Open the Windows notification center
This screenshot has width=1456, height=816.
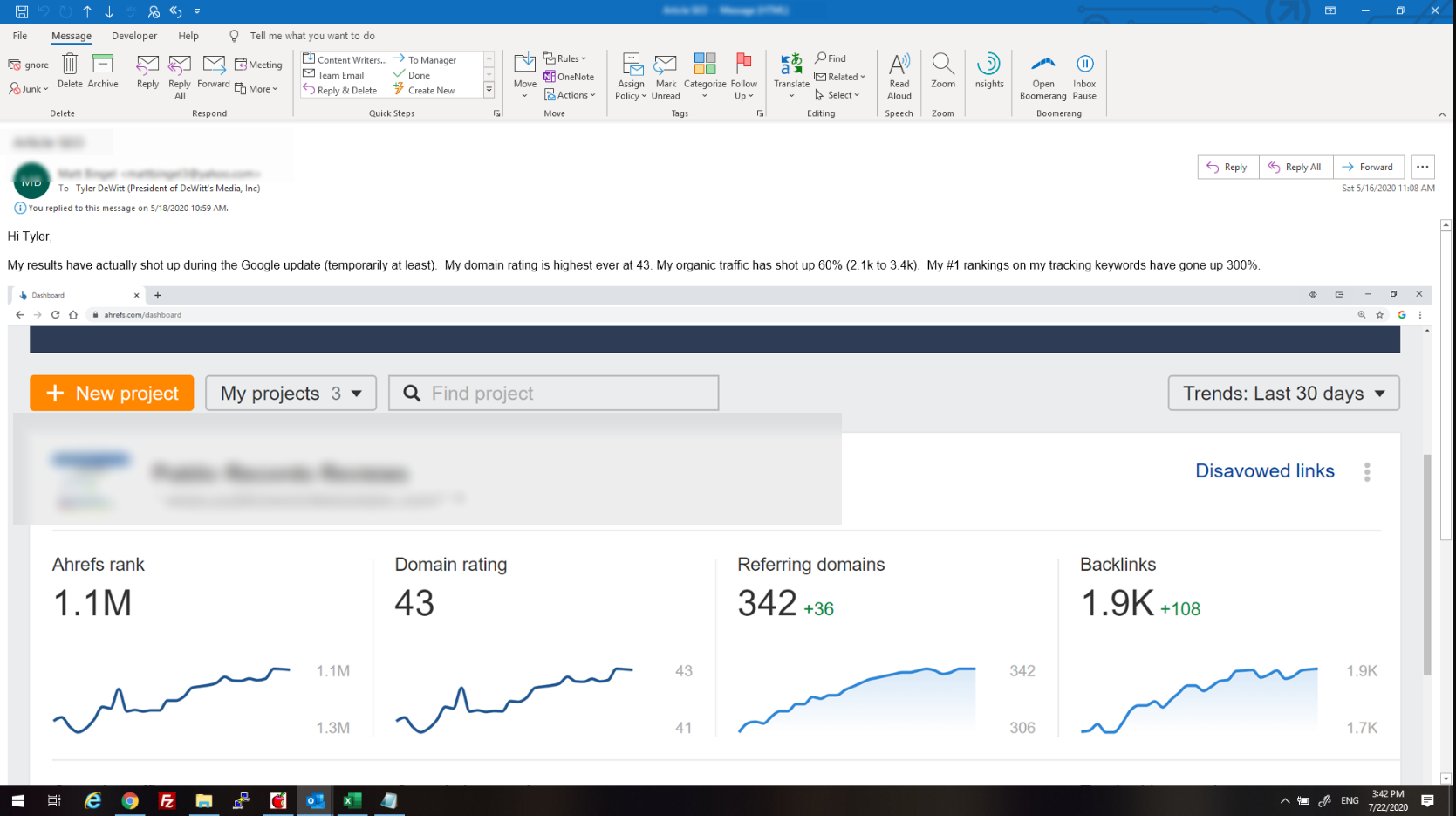[x=1428, y=801]
